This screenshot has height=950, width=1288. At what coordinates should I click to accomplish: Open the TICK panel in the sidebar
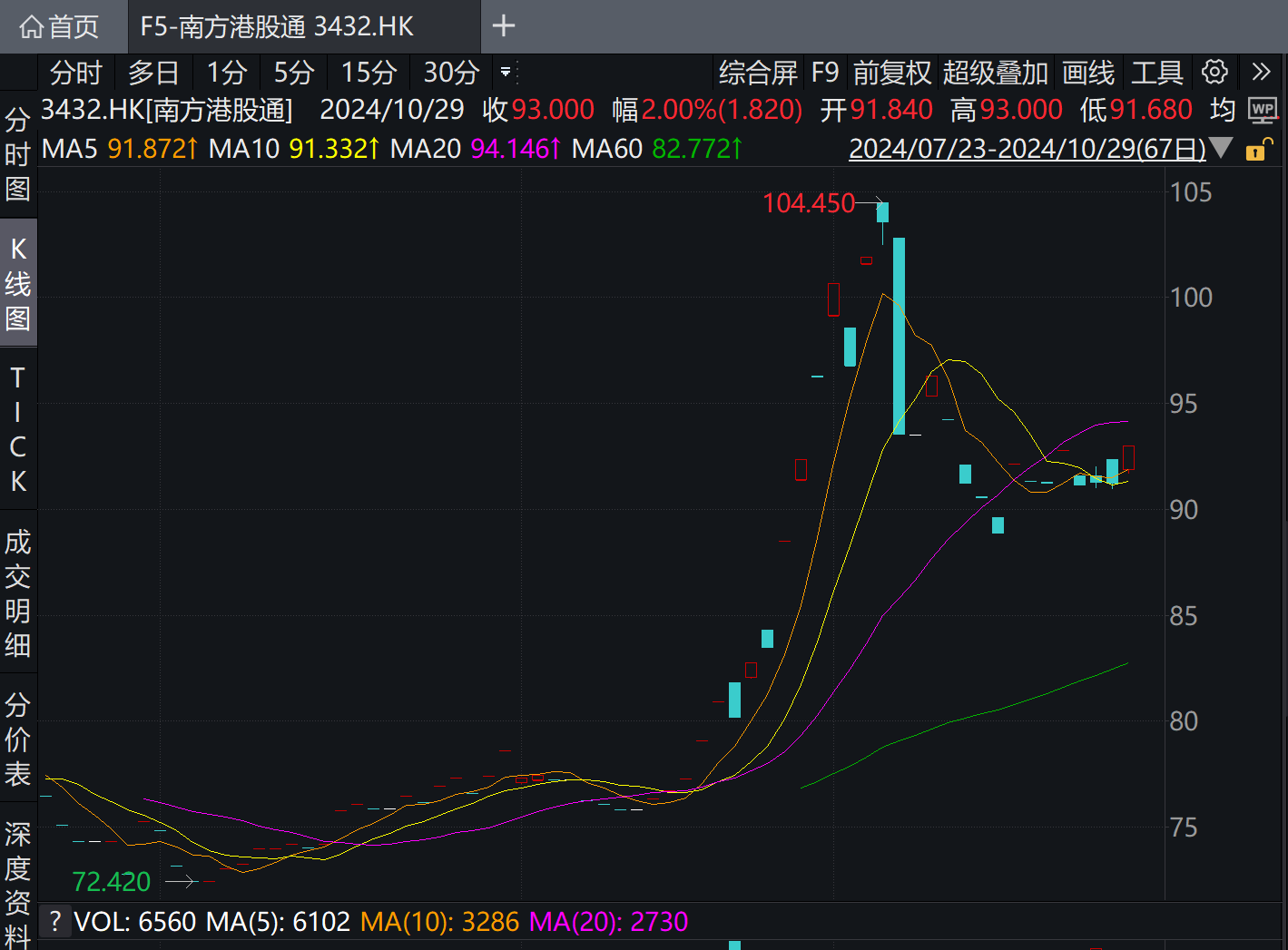coord(17,426)
